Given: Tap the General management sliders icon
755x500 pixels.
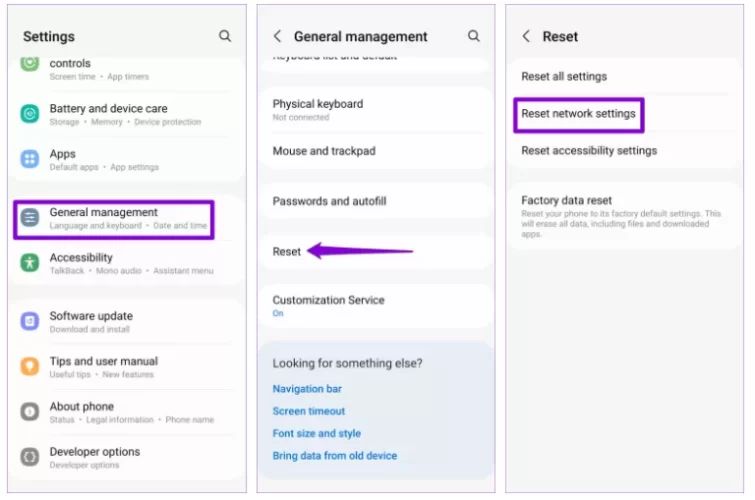Looking at the screenshot, I should (x=30, y=218).
